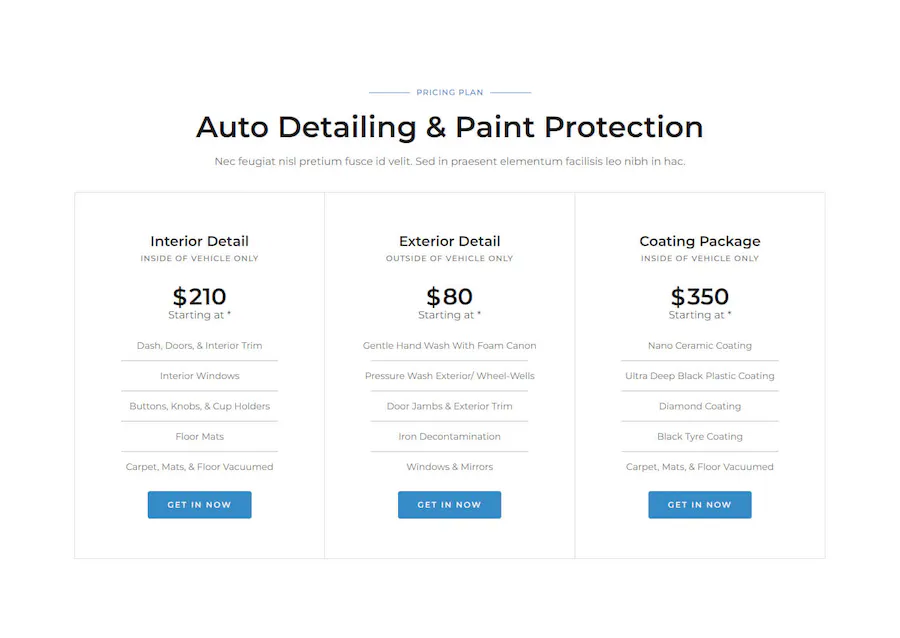Click the Auto Detailing & Paint Protection heading
The width and height of the screenshot is (900, 638).
(449, 127)
